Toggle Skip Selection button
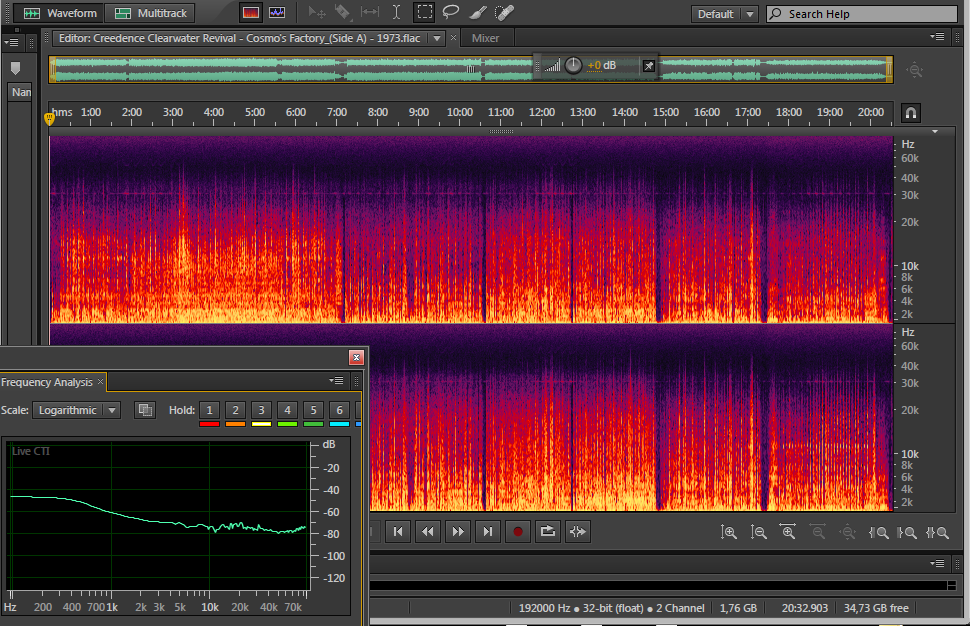This screenshot has width=970, height=626. [x=578, y=531]
